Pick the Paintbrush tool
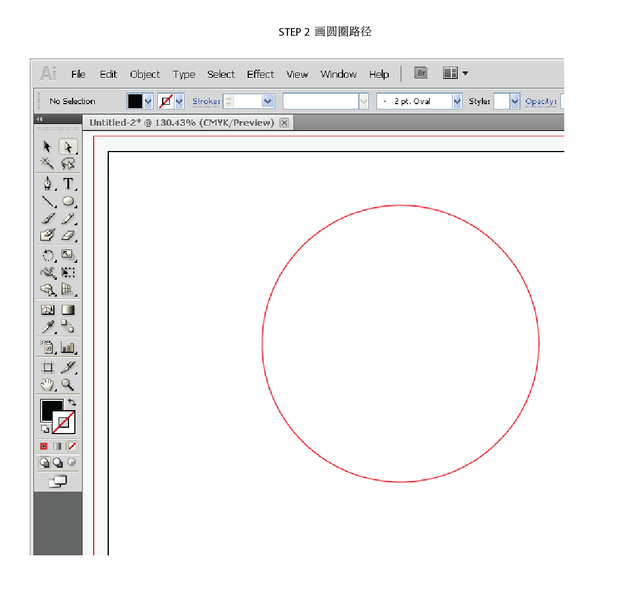 (48, 218)
